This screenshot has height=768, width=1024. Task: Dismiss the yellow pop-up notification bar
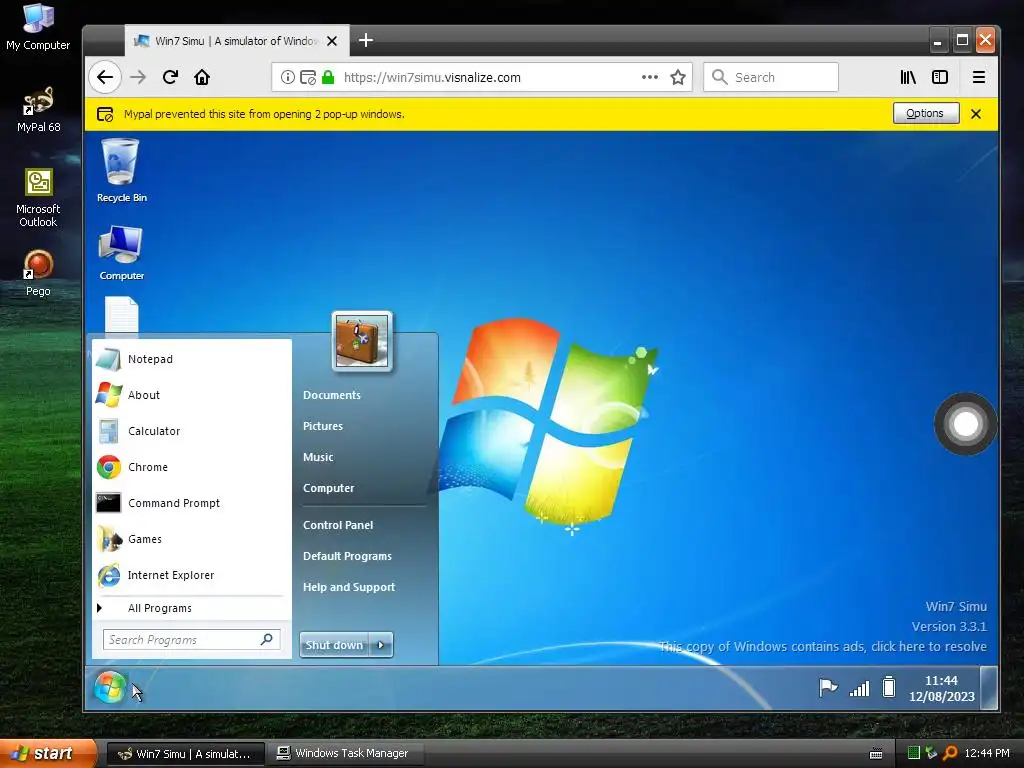[x=976, y=114]
